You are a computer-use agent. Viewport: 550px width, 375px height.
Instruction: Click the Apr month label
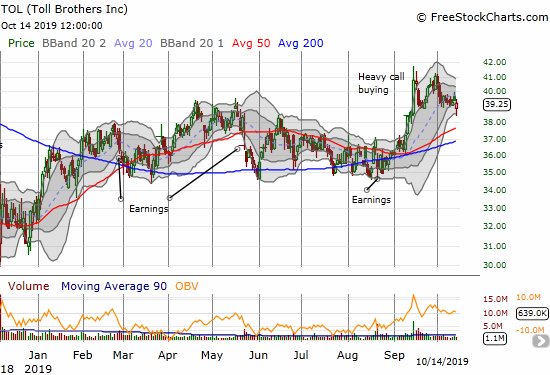[x=168, y=356]
